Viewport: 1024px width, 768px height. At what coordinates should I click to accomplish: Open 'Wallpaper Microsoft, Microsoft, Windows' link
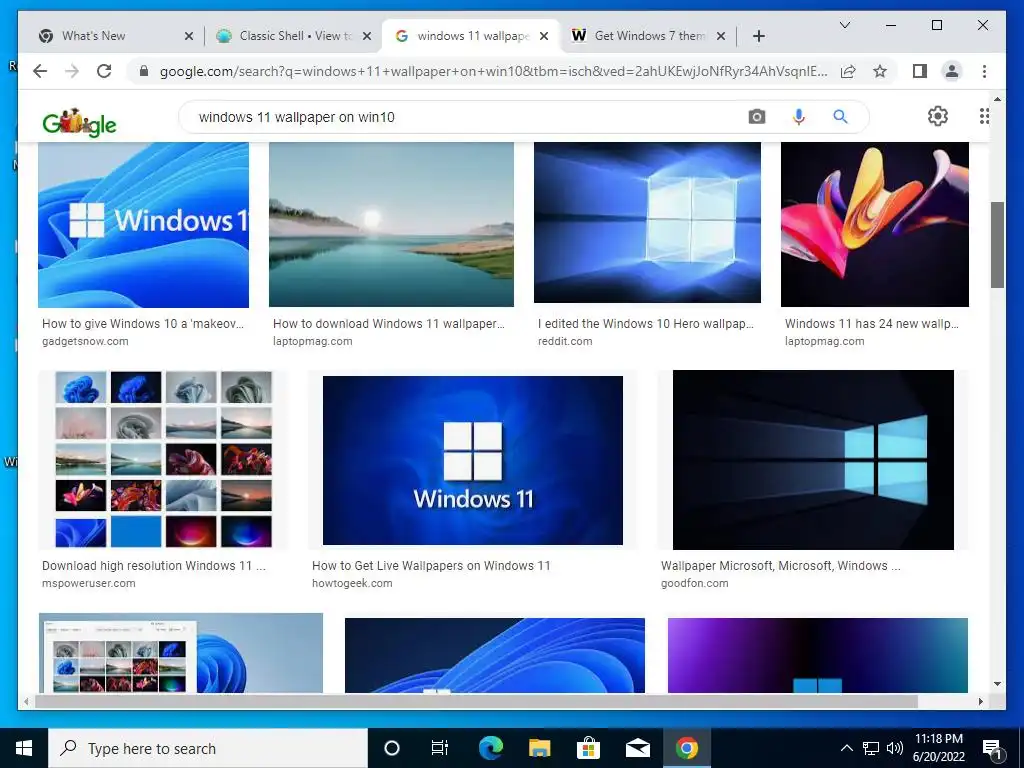(x=780, y=566)
